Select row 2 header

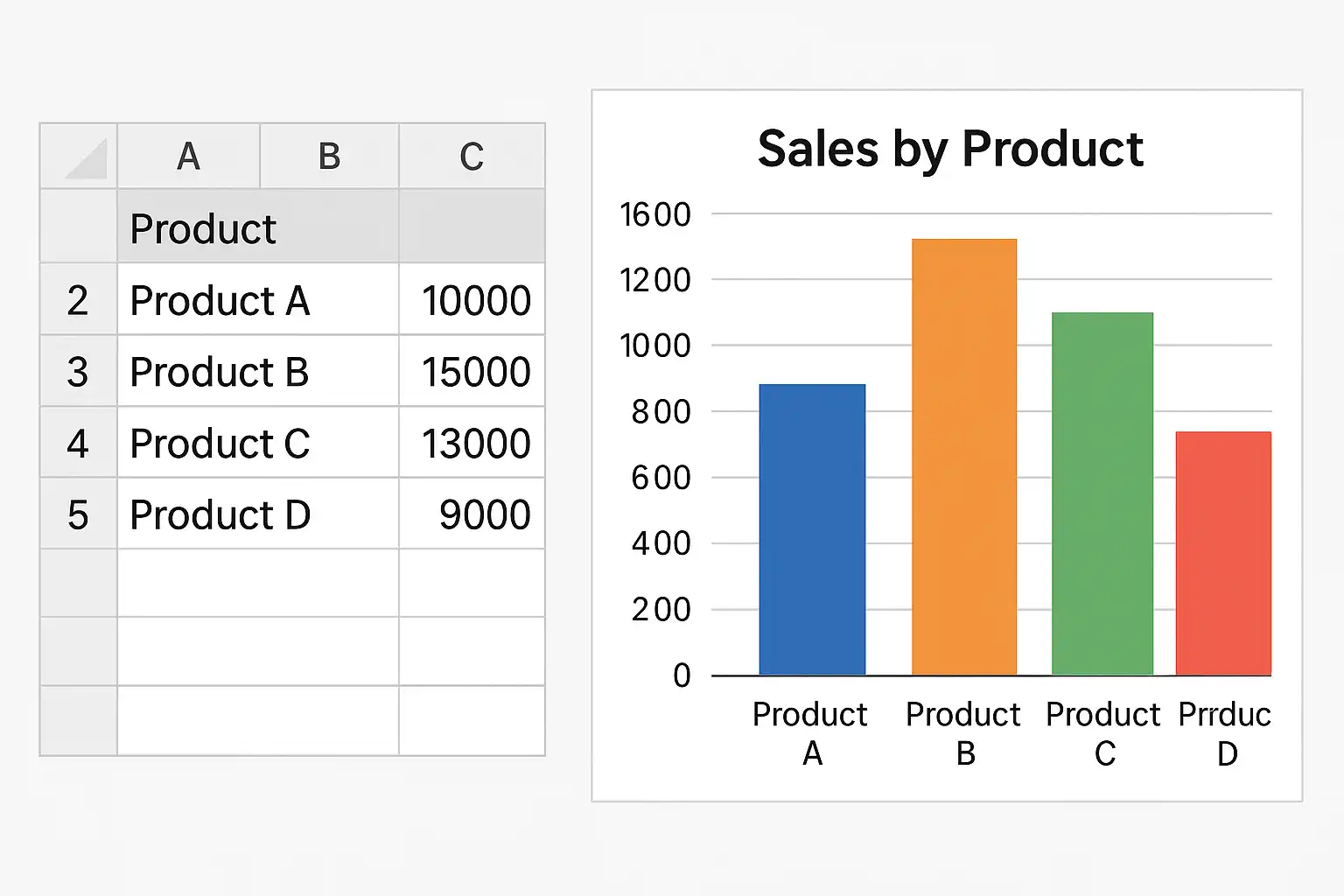(x=78, y=300)
